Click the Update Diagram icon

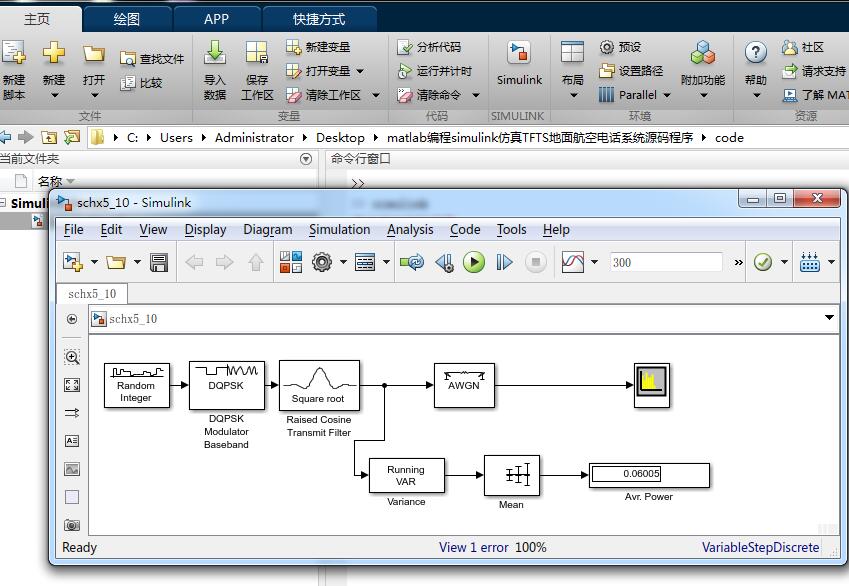coord(413,263)
